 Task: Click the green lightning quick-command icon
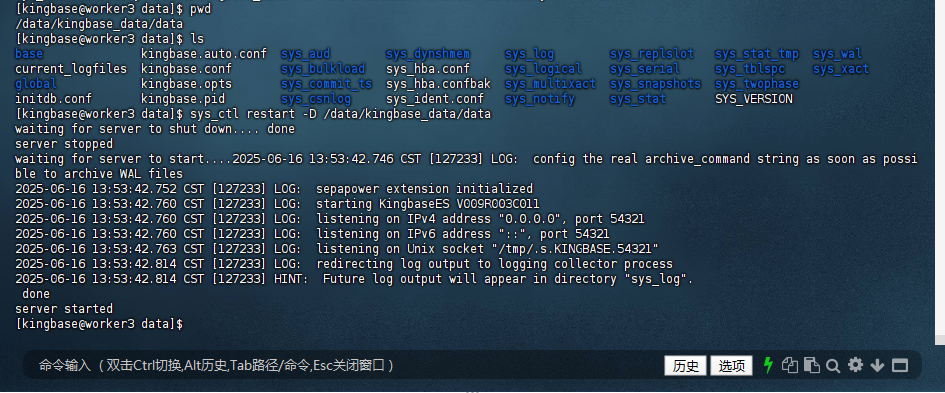pos(768,365)
